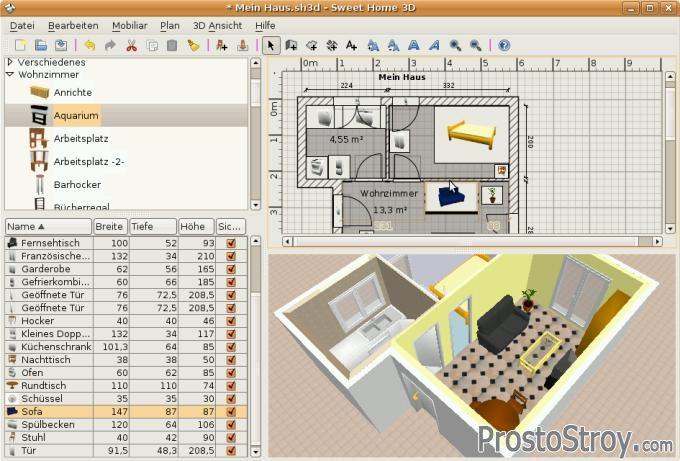
Task: Zoom in on the plan
Action: [x=455, y=45]
